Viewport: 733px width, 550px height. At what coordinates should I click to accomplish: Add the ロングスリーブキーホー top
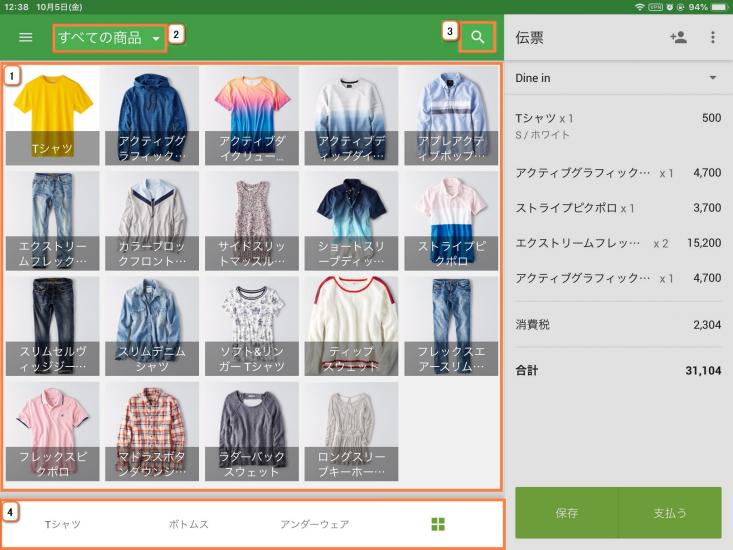351,431
